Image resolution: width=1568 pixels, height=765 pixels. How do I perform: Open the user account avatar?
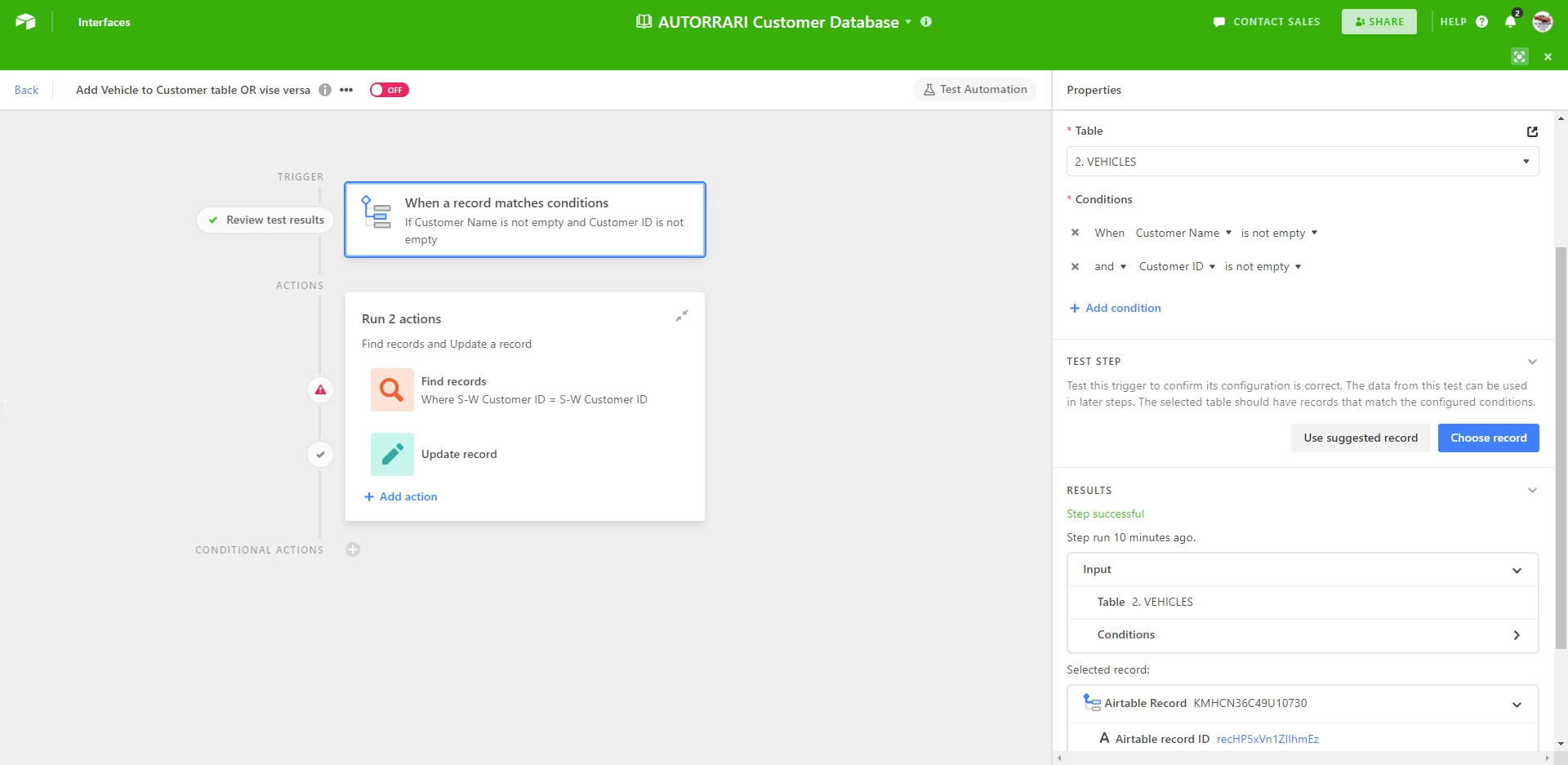(x=1542, y=22)
